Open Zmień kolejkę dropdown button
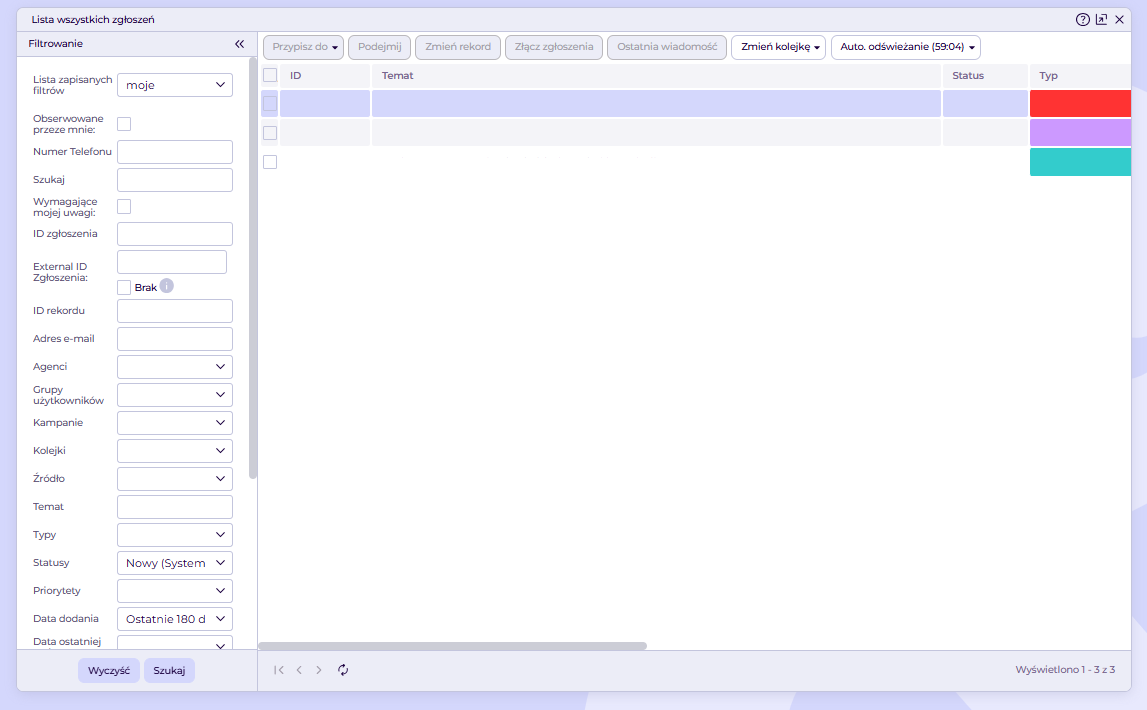 click(x=778, y=47)
